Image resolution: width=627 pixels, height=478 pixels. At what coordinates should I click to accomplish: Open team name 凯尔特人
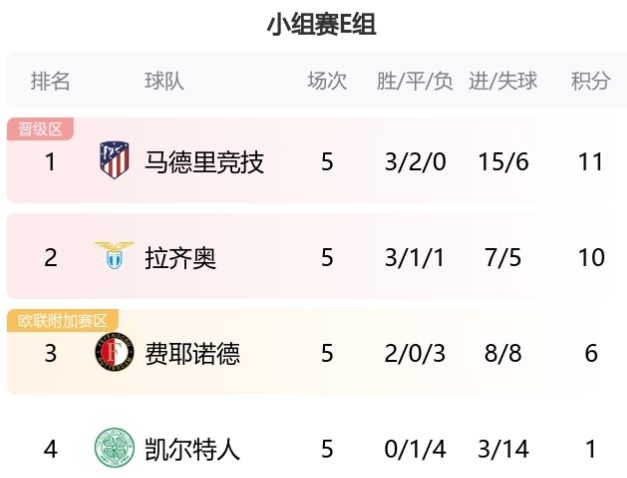192,449
